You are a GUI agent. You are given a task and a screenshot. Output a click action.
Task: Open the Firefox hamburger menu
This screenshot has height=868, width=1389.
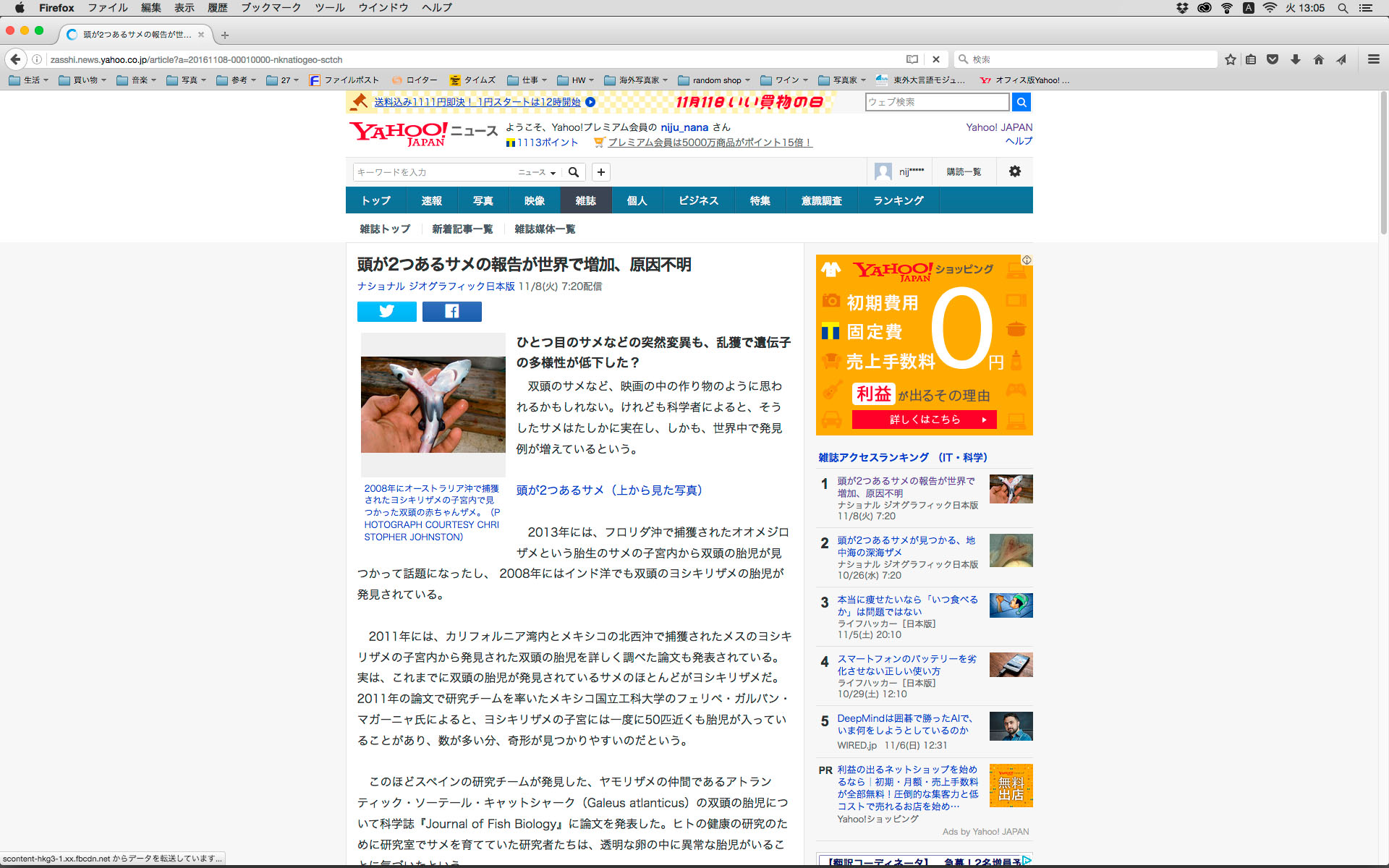[1373, 59]
